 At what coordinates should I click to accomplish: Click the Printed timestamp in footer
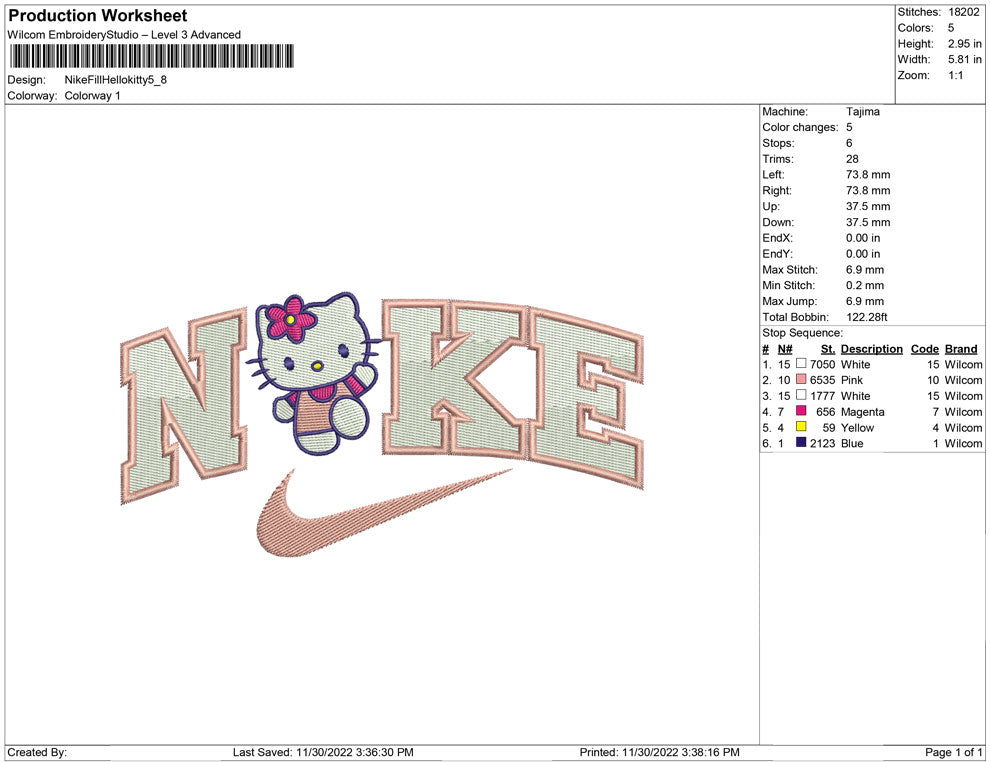[x=659, y=752]
